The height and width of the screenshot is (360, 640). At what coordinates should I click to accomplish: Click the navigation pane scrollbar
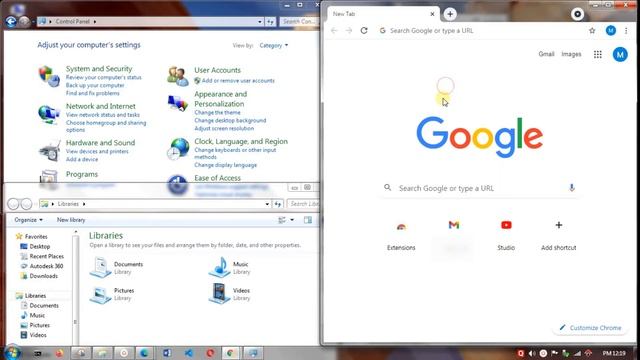click(x=76, y=288)
